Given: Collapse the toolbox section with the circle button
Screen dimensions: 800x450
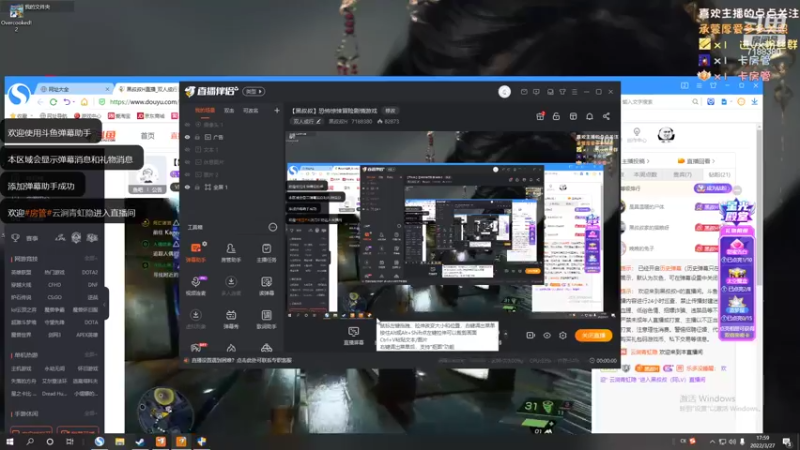Looking at the screenshot, I should 272,227.
